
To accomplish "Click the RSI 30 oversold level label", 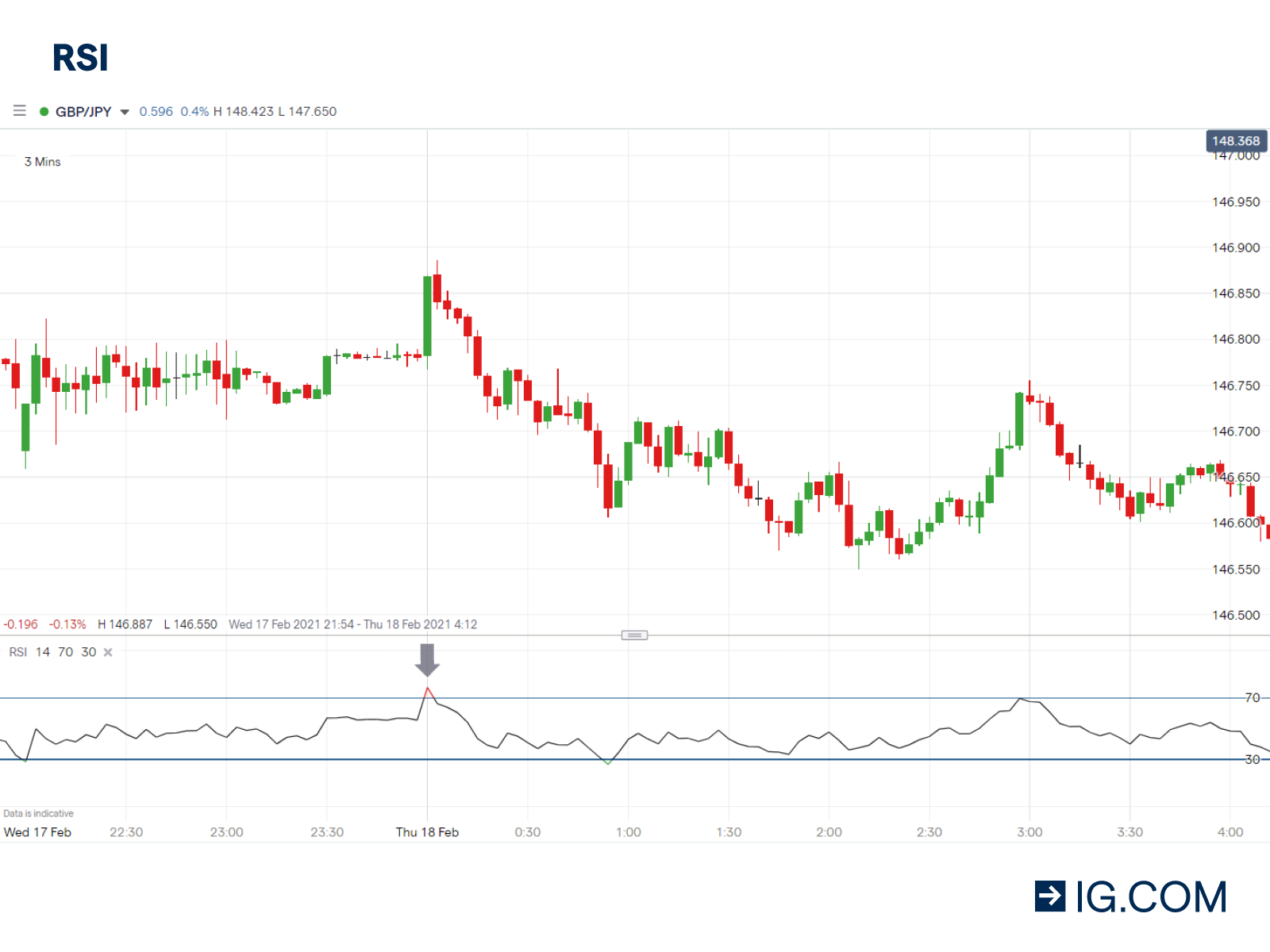I will [1252, 760].
